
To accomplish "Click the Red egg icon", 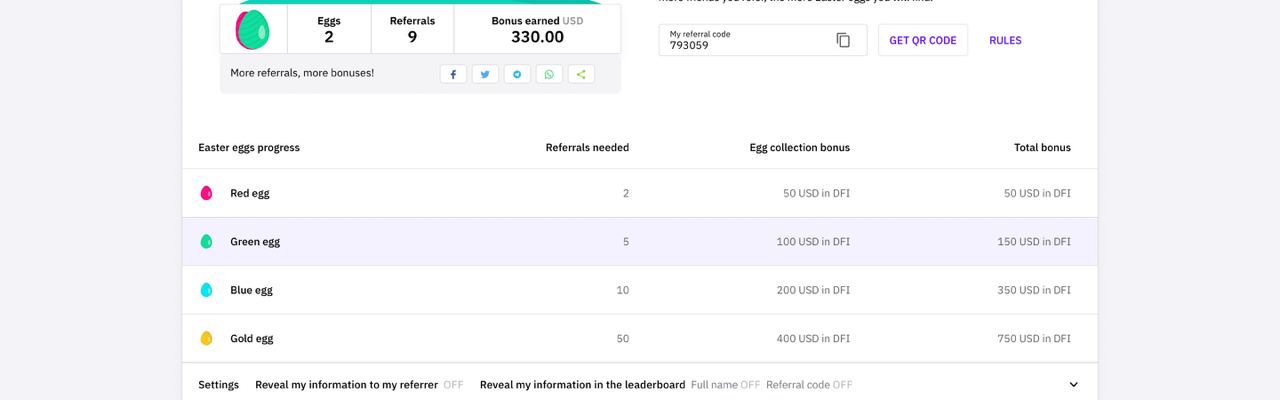I will [x=206, y=193].
